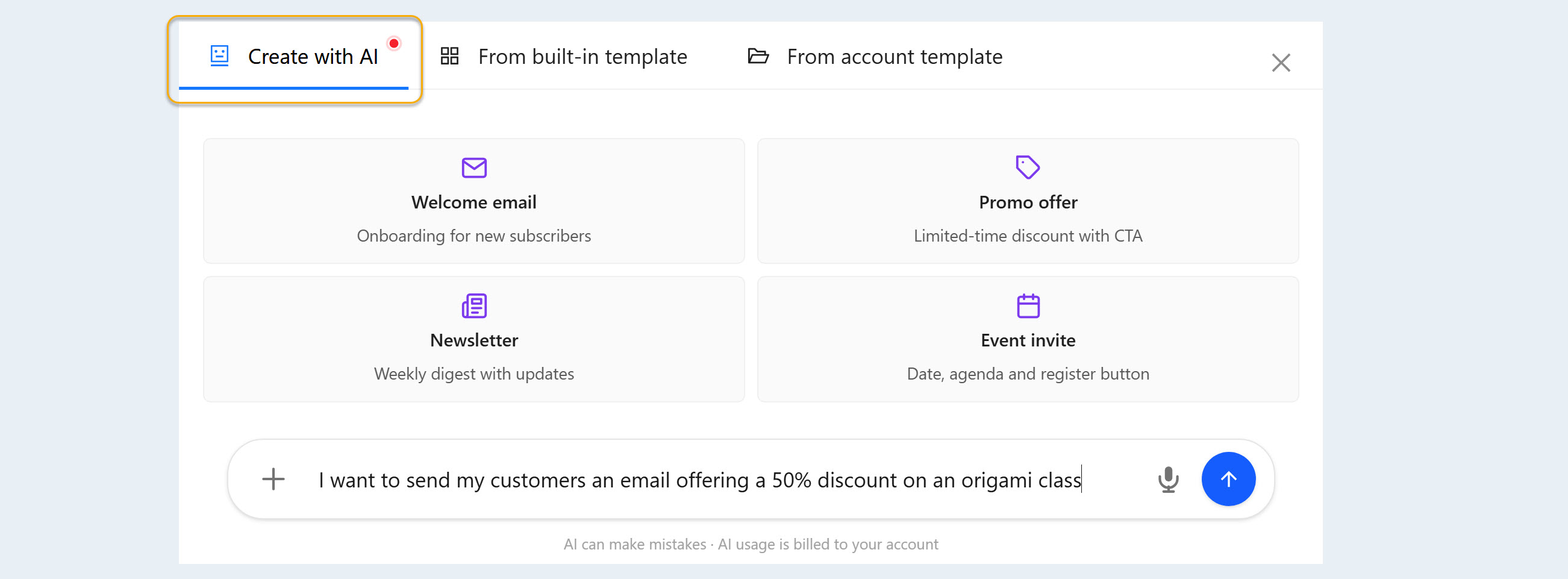Open the From account template tab
Image resolution: width=1568 pixels, height=579 pixels.
pyautogui.click(x=875, y=57)
